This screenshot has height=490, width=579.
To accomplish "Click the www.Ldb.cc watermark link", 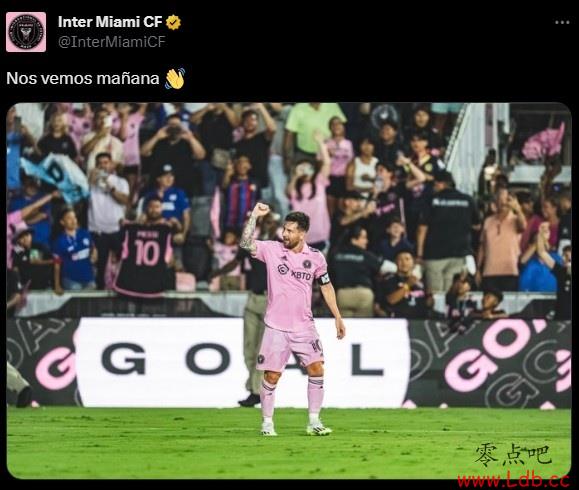I will pyautogui.click(x=513, y=480).
